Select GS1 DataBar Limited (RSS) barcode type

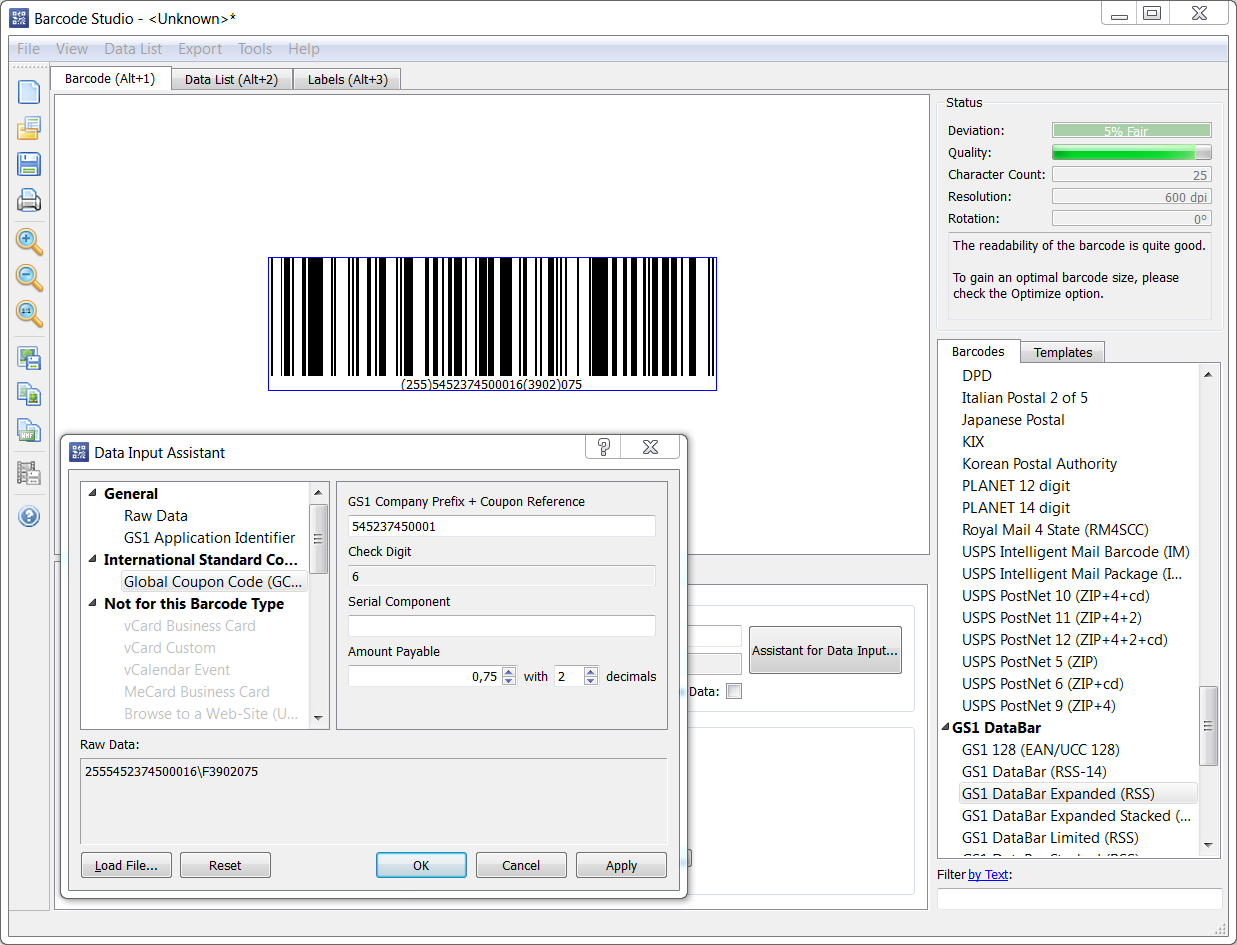[1050, 838]
